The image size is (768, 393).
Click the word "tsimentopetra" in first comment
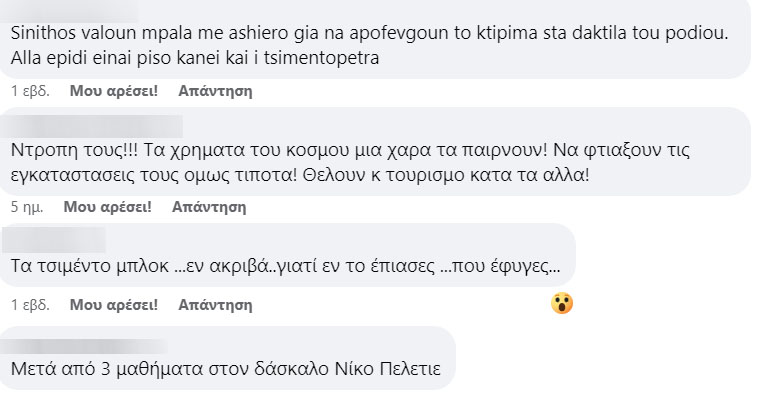pos(321,58)
